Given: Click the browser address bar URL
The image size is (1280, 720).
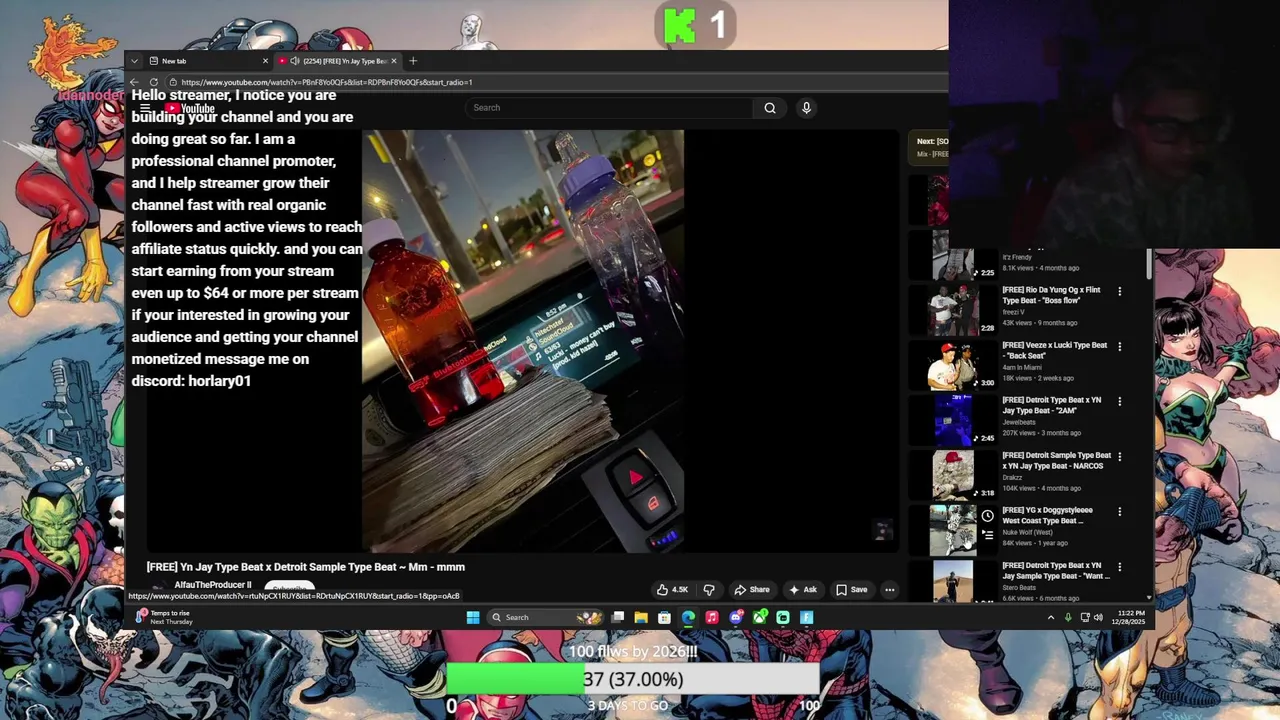Looking at the screenshot, I should 327,82.
